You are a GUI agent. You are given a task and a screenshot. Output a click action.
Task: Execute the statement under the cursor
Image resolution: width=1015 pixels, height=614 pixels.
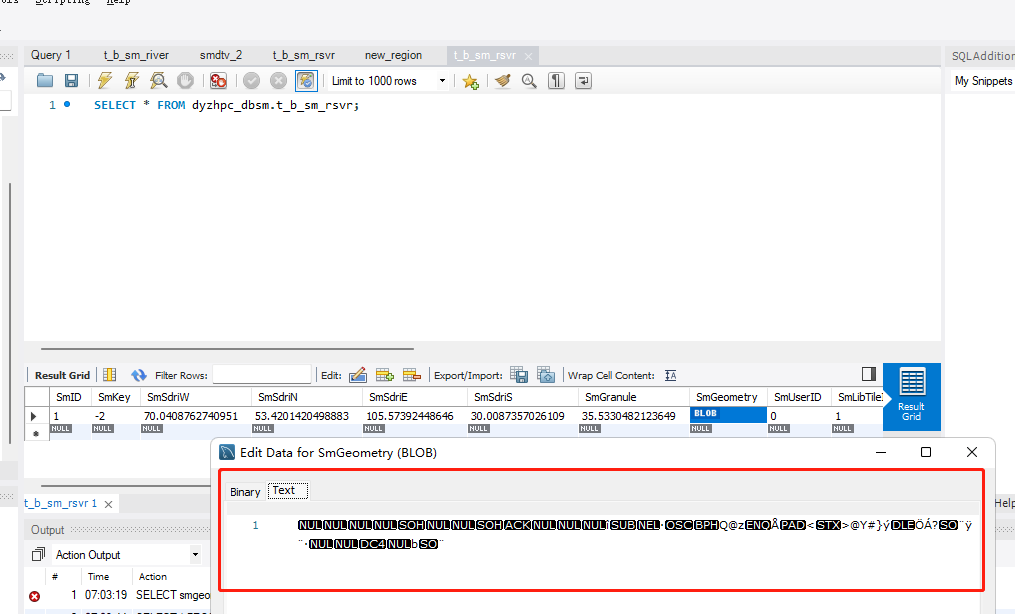click(131, 81)
